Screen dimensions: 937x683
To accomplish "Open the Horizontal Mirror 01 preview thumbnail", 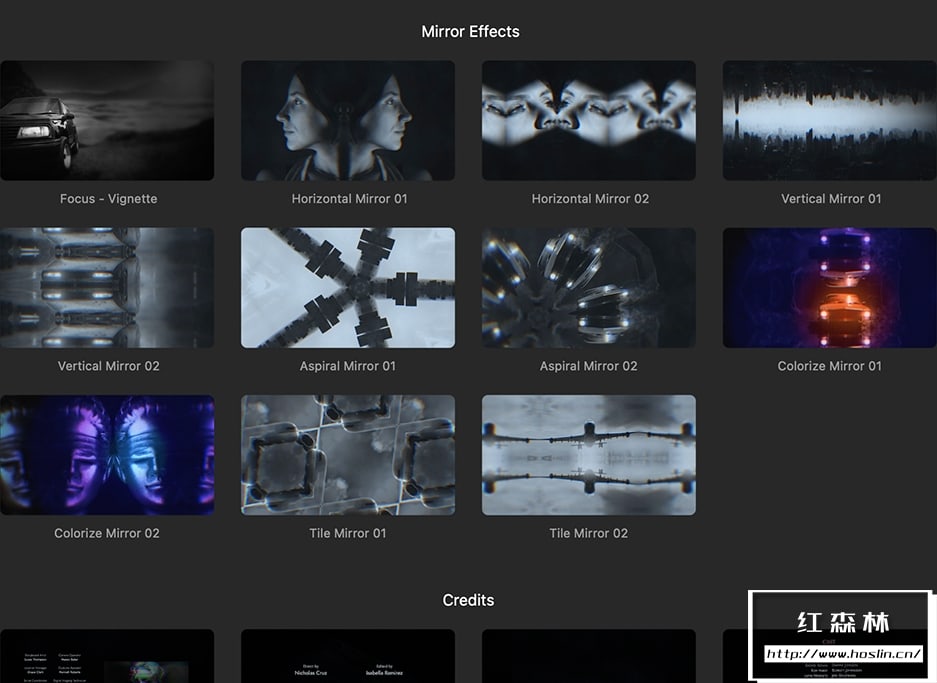I will tap(348, 120).
